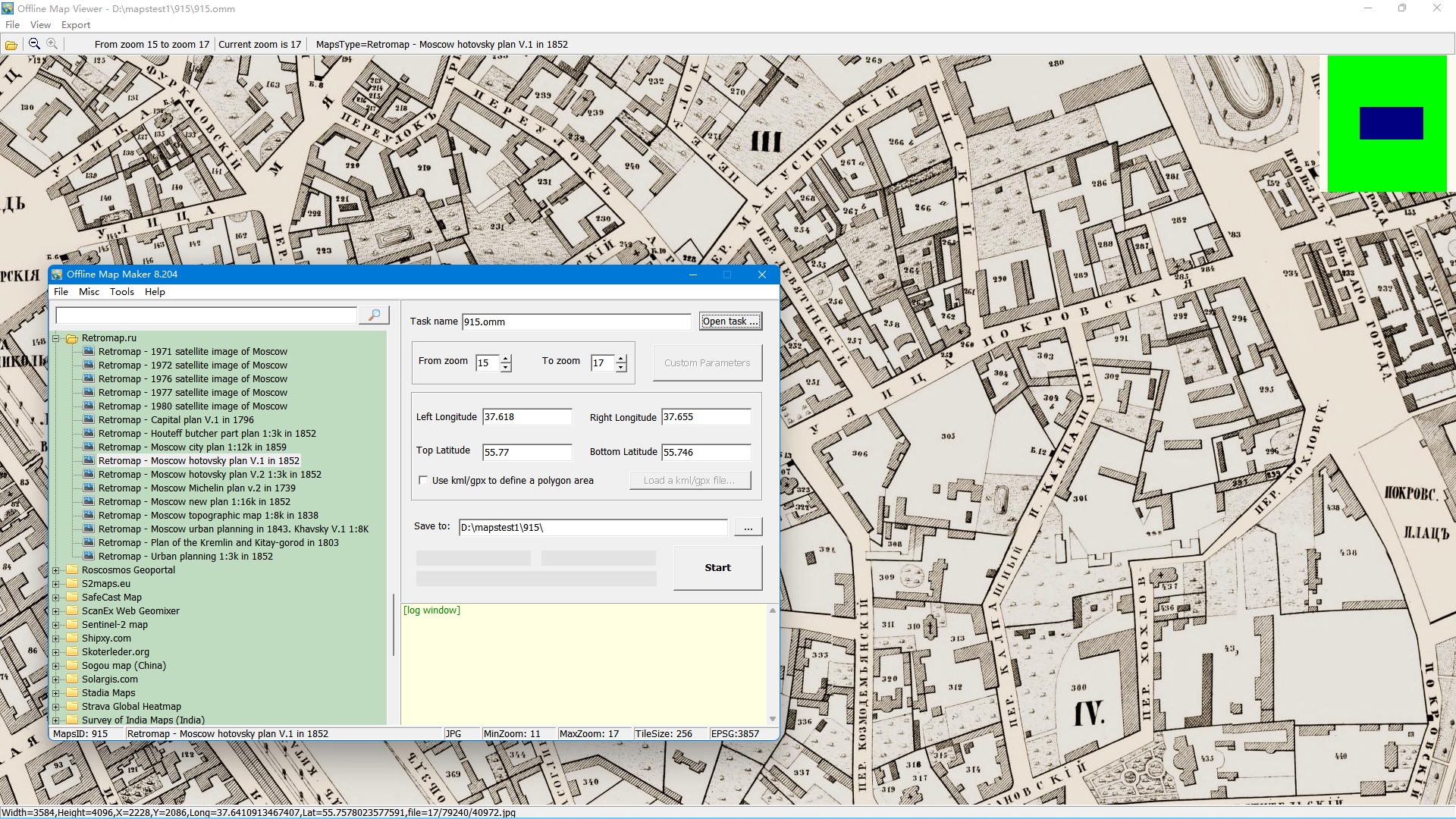Open Misc menu in Offline Map Maker
The width and height of the screenshot is (1456, 819).
coord(89,292)
